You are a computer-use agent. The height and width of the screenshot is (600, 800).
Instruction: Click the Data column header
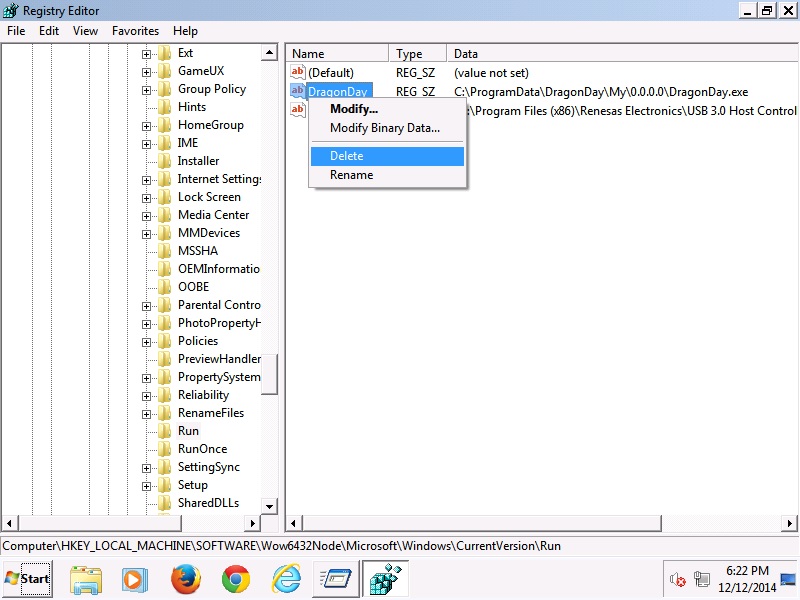[622, 54]
